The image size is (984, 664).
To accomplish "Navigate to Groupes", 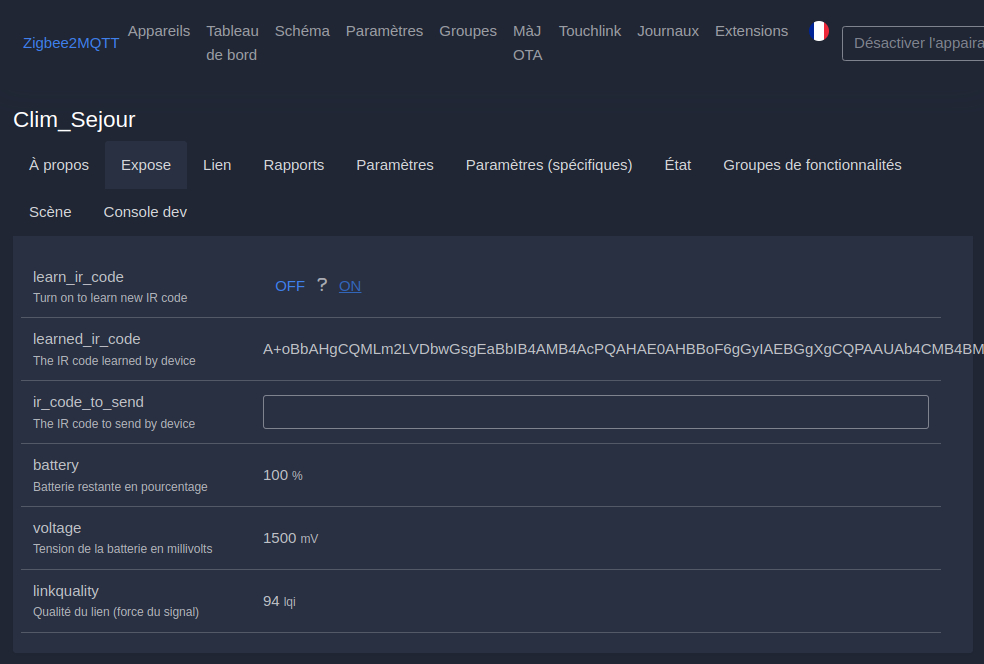I will point(468,31).
